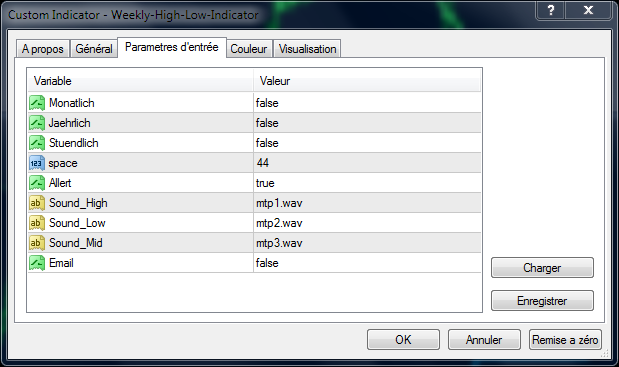The height and width of the screenshot is (367, 619).
Task: Click the Annuler button
Action: click(484, 340)
